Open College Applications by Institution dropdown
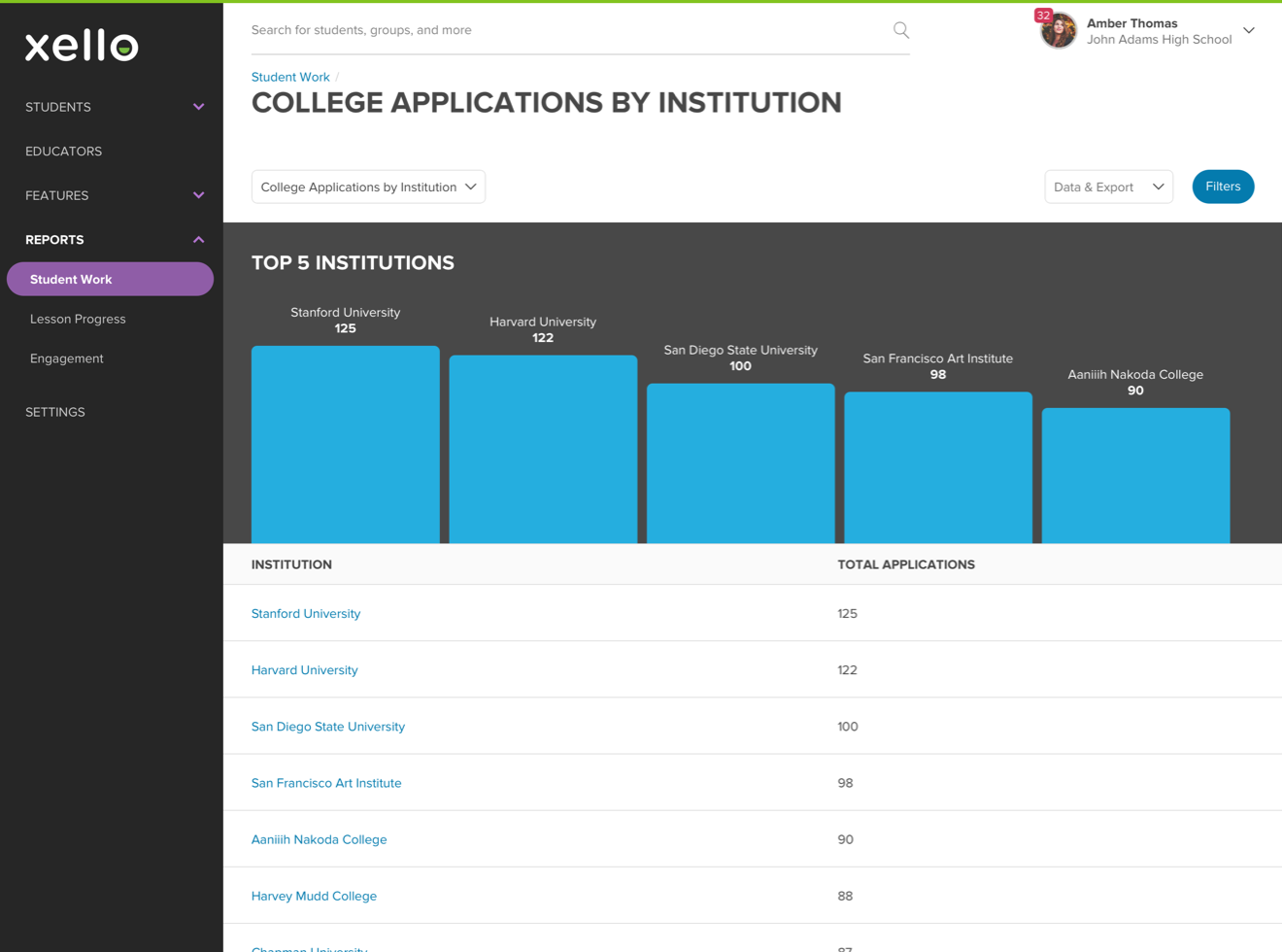 click(368, 187)
